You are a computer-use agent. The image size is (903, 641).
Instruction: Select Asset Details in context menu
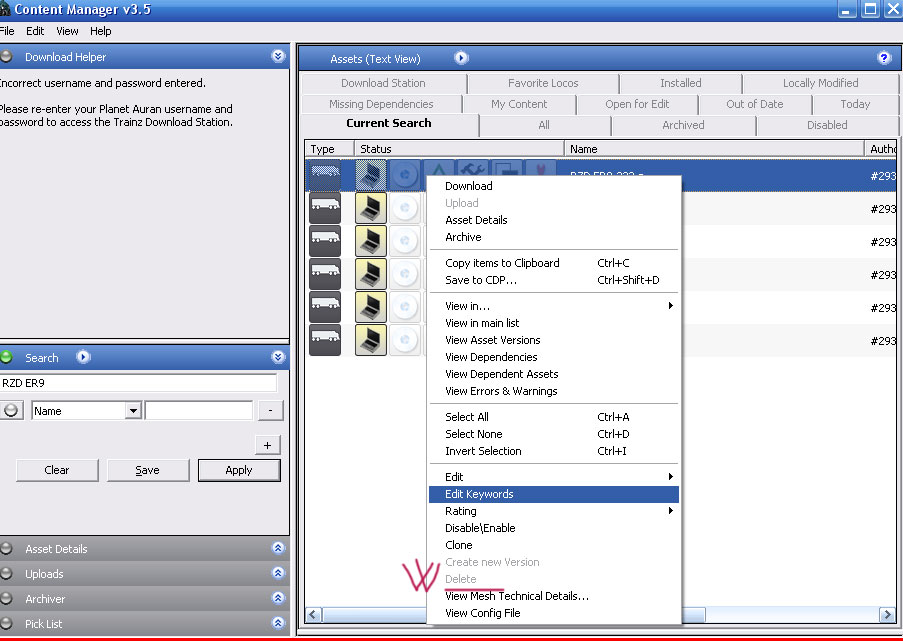point(553,220)
